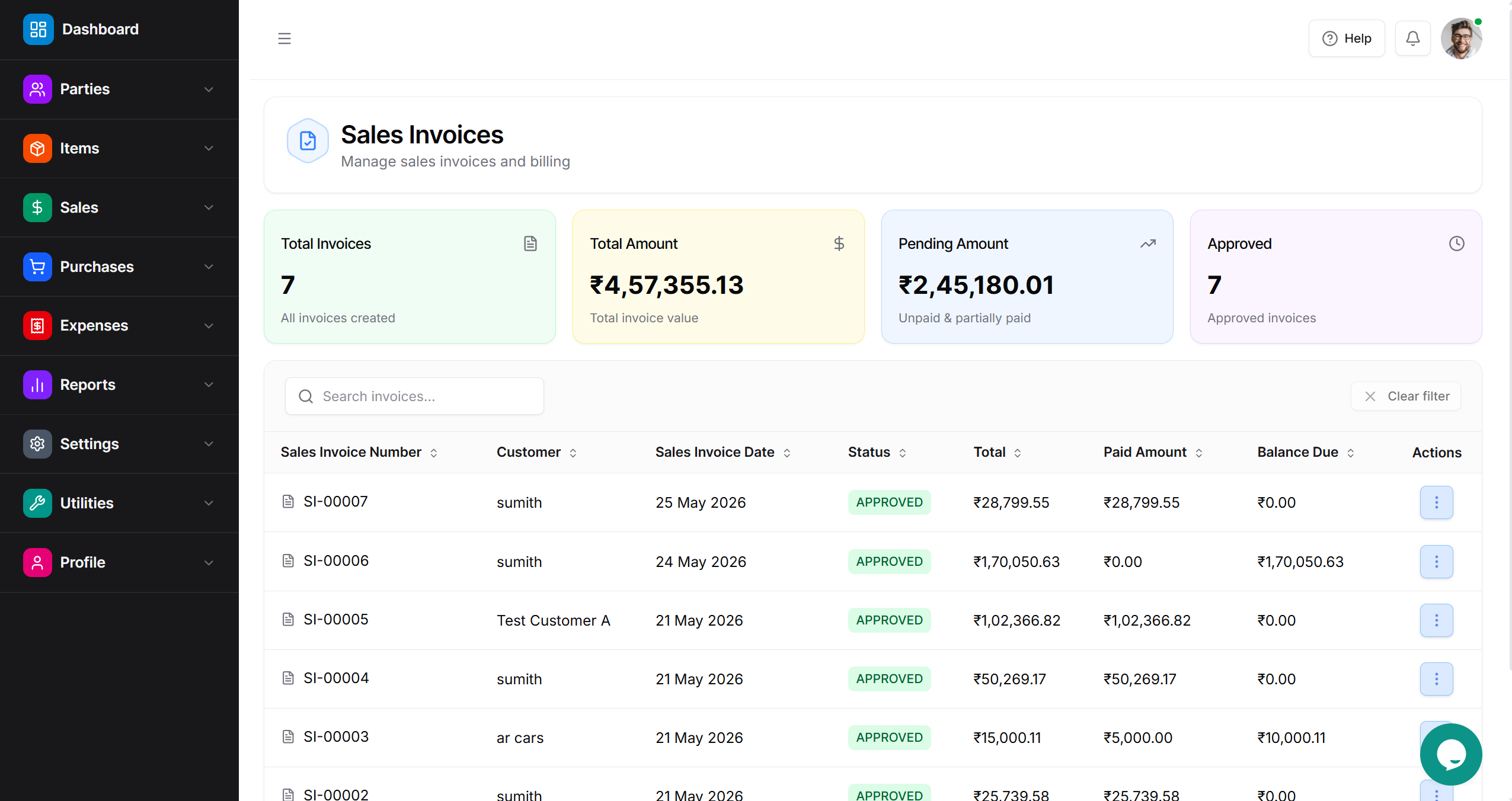The height and width of the screenshot is (801, 1512).
Task: Expand the Expenses menu chevron
Action: (209, 325)
